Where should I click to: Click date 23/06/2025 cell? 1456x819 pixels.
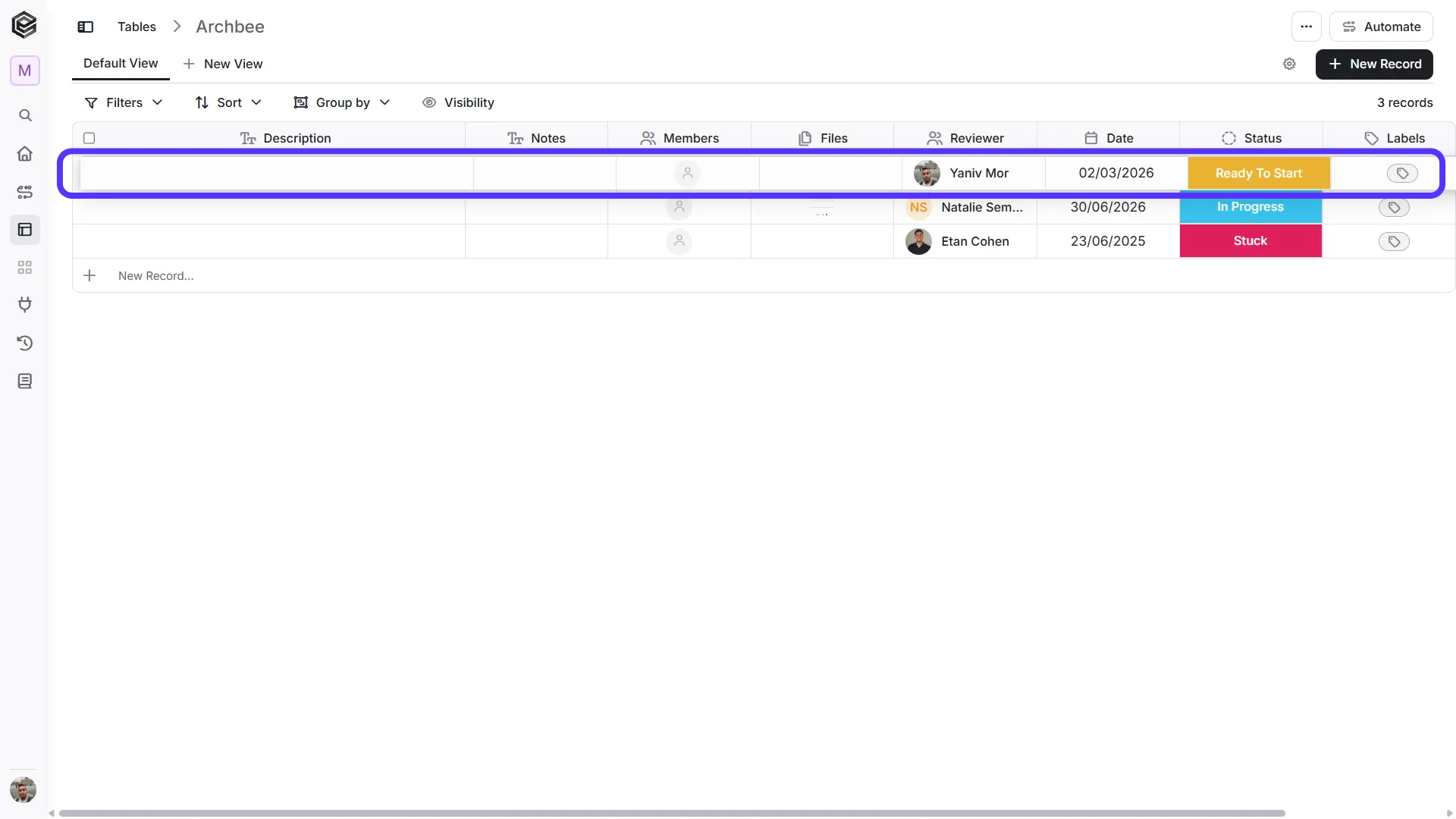click(x=1108, y=241)
